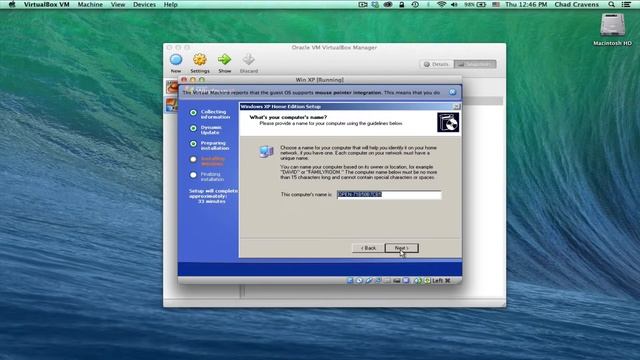Open Spotlight search magnifier
This screenshot has width=640, height=360.
[611, 4]
